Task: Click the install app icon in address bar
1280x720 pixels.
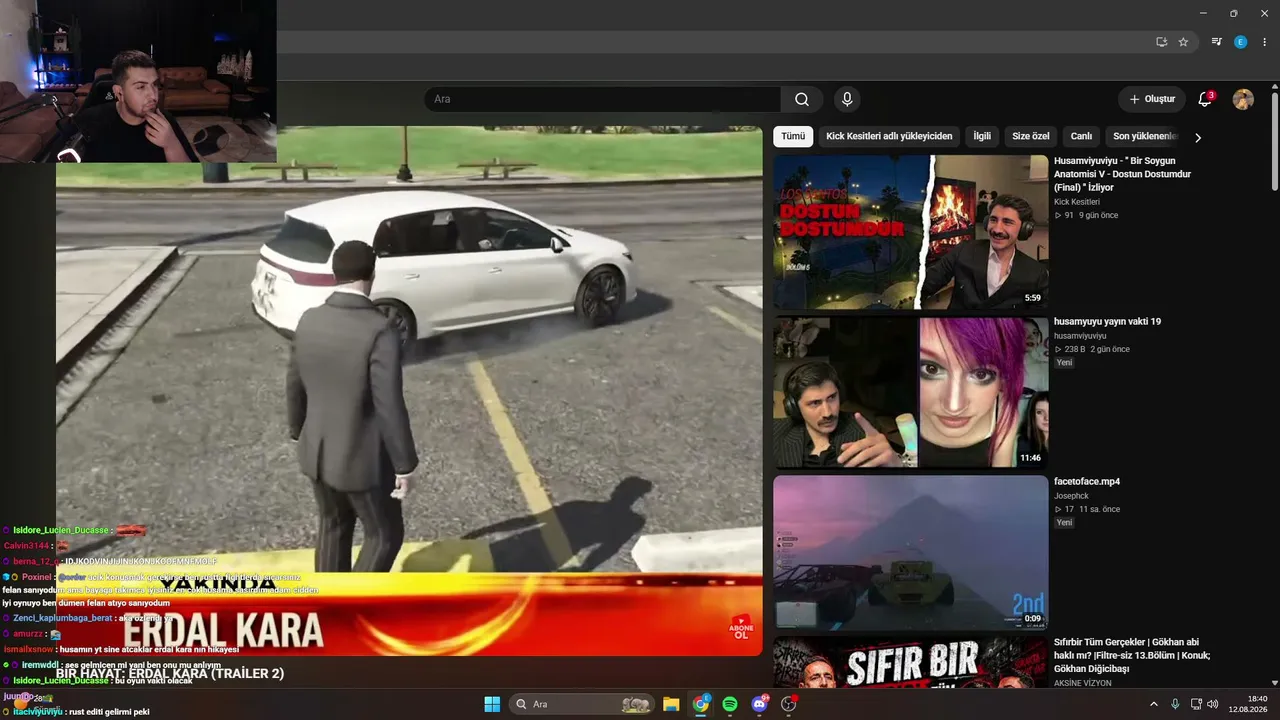Action: [x=1161, y=42]
